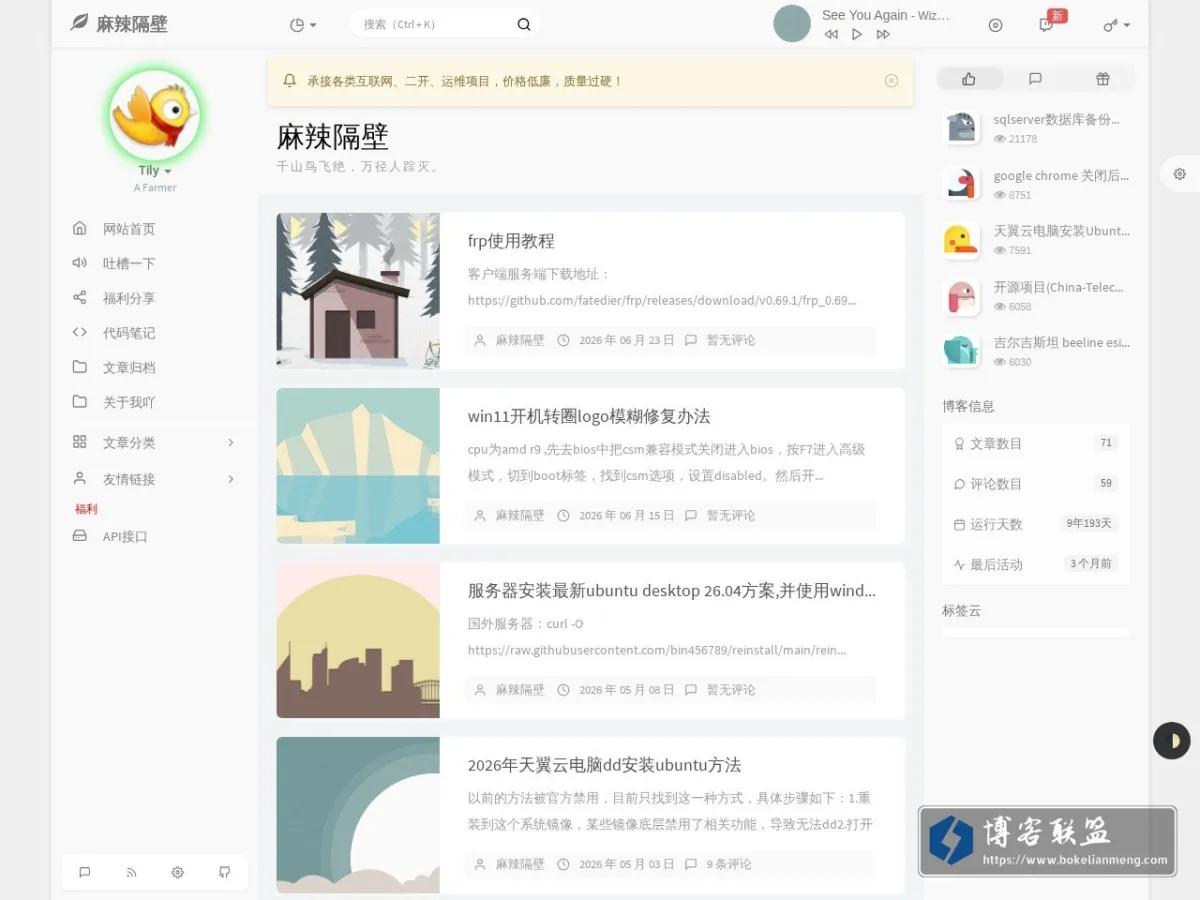Viewport: 1200px width, 900px height.
Task: Open the pie chart dropdown in header
Action: pyautogui.click(x=303, y=25)
